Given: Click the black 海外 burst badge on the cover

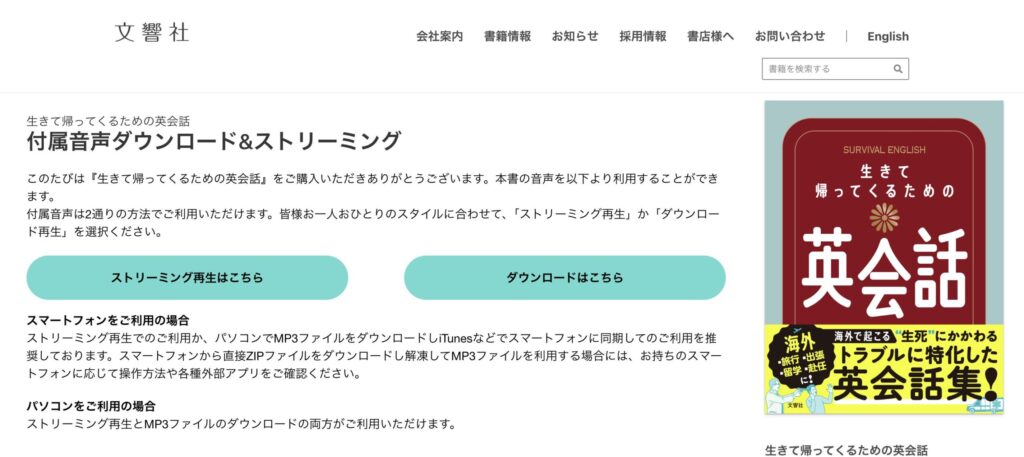Looking at the screenshot, I should (x=797, y=356).
